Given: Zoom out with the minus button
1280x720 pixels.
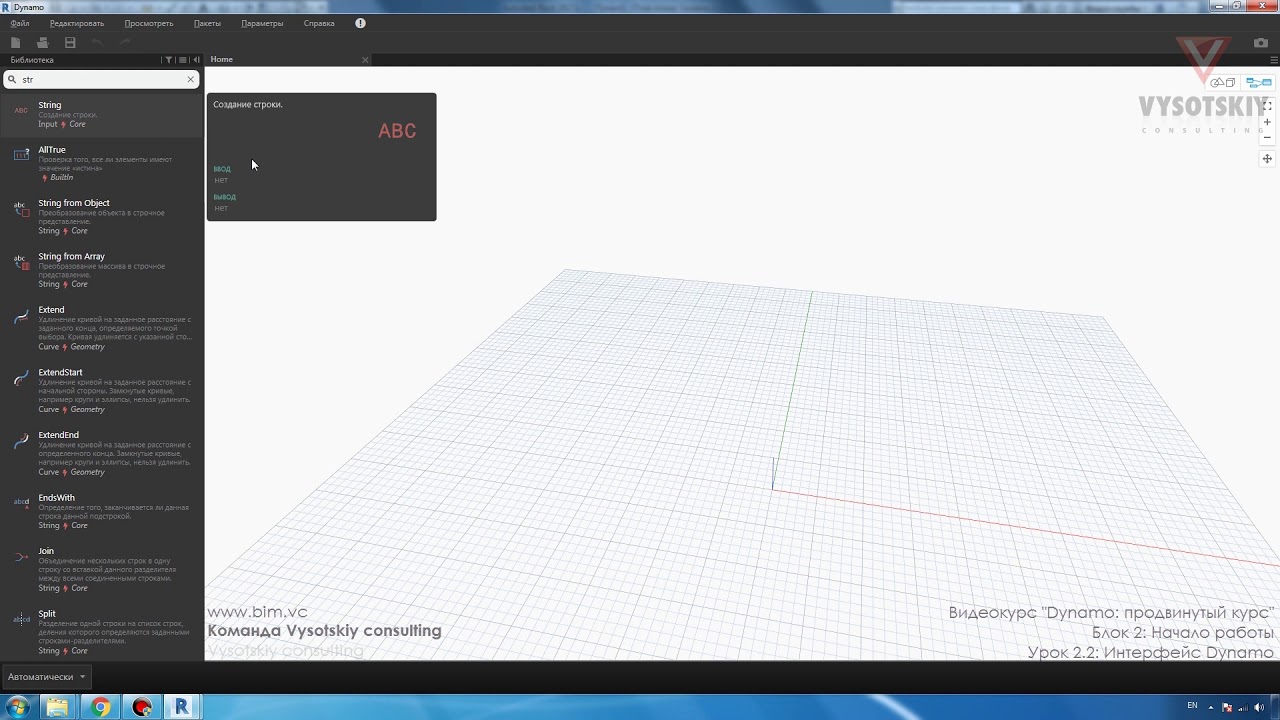Looking at the screenshot, I should [1267, 138].
